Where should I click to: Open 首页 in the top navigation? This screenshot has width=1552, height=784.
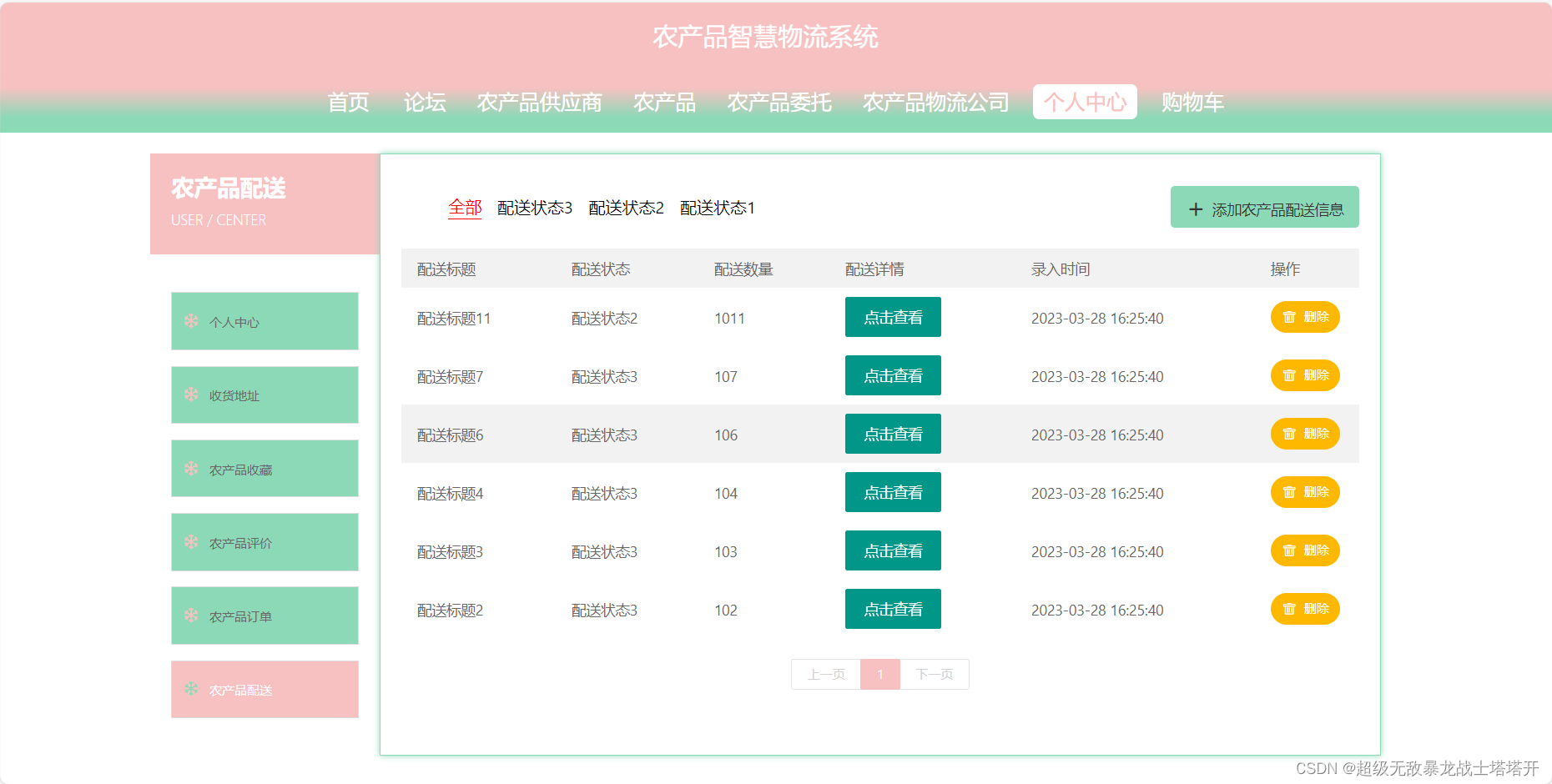348,103
